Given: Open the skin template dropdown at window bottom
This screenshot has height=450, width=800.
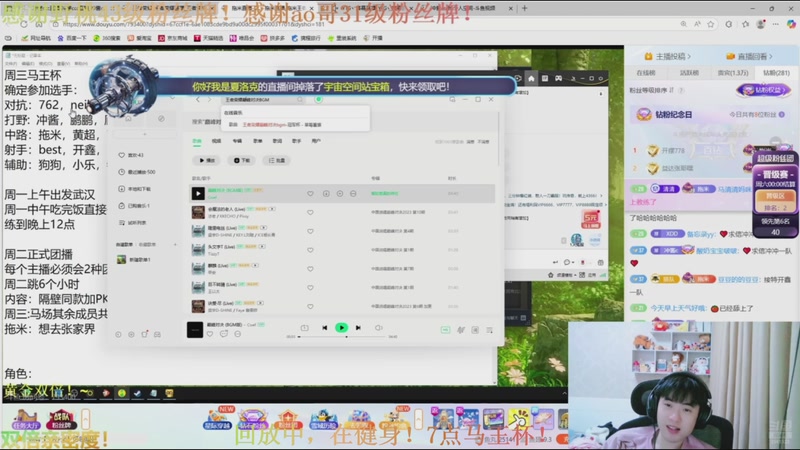Looking at the screenshot, I should tap(565, 275).
